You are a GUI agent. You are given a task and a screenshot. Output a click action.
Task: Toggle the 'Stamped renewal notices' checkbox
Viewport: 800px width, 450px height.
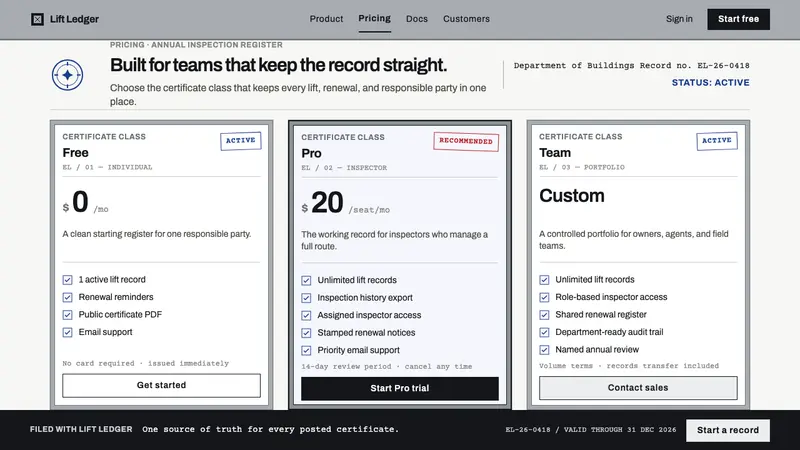pos(306,333)
